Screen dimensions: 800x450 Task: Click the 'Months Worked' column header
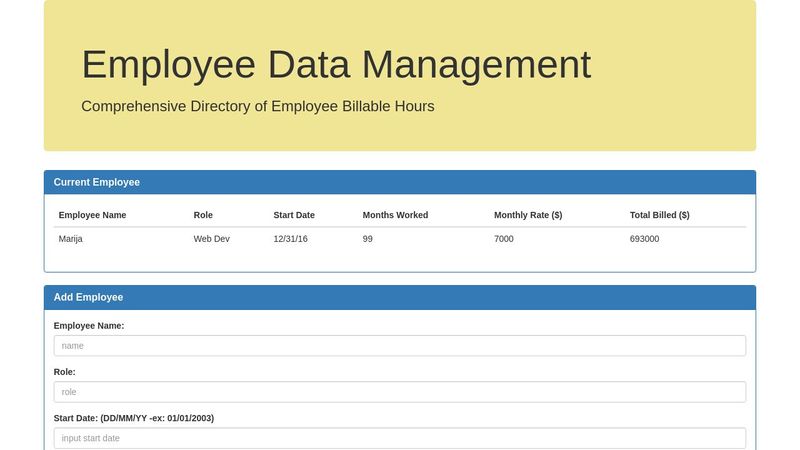395,215
